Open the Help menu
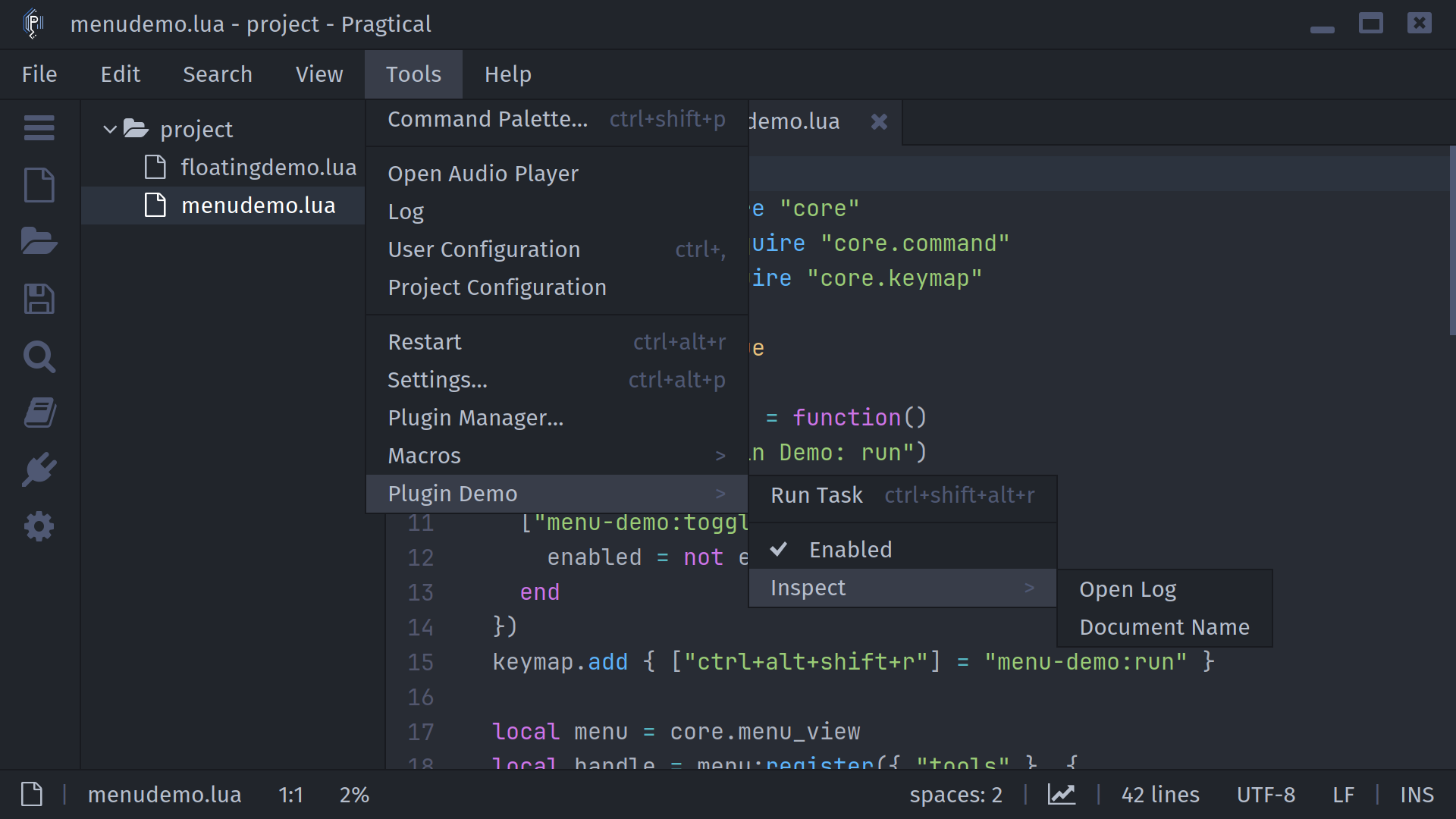The image size is (1456, 819). pos(508,74)
